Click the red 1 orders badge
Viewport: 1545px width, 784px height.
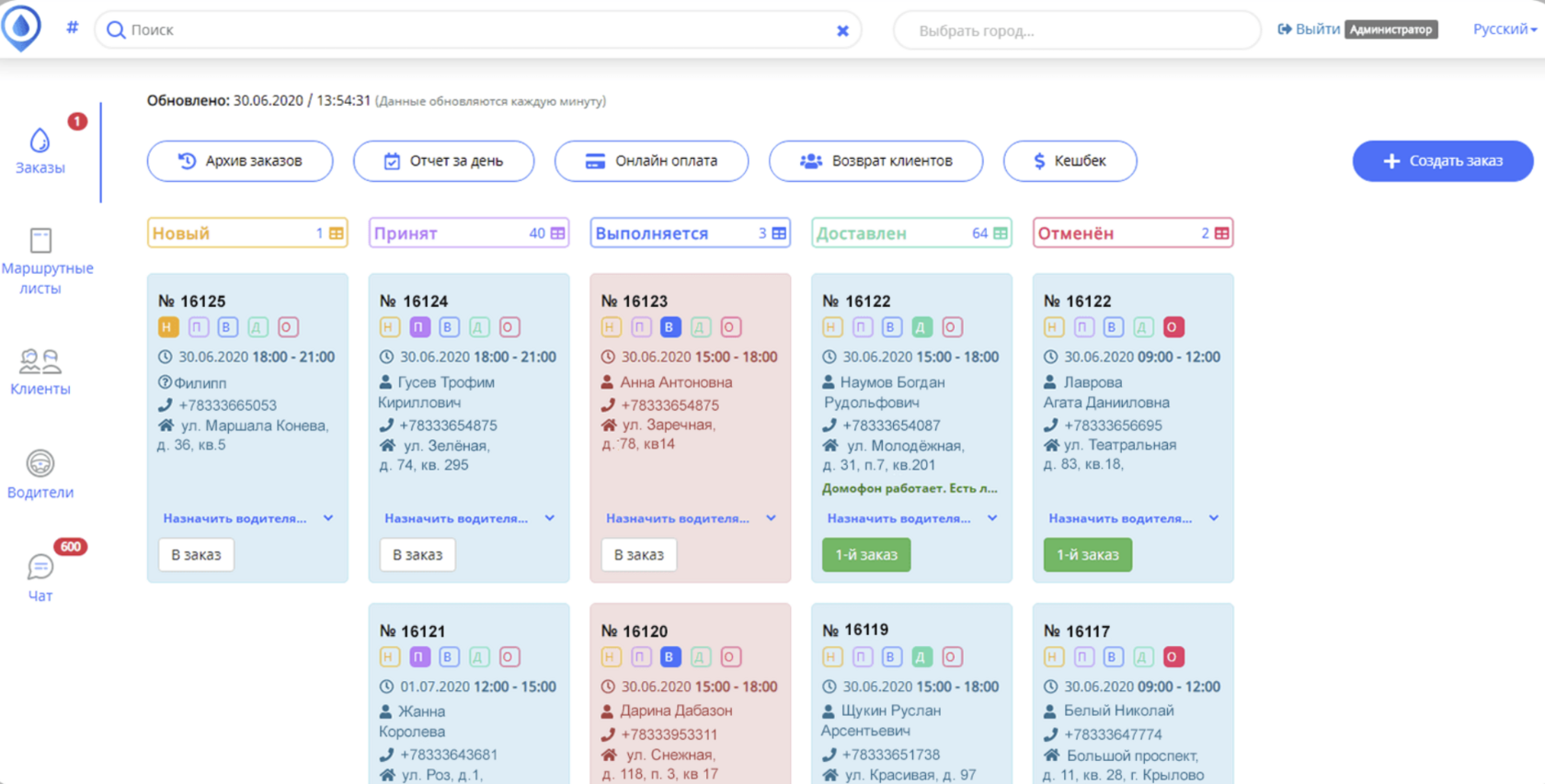[77, 121]
